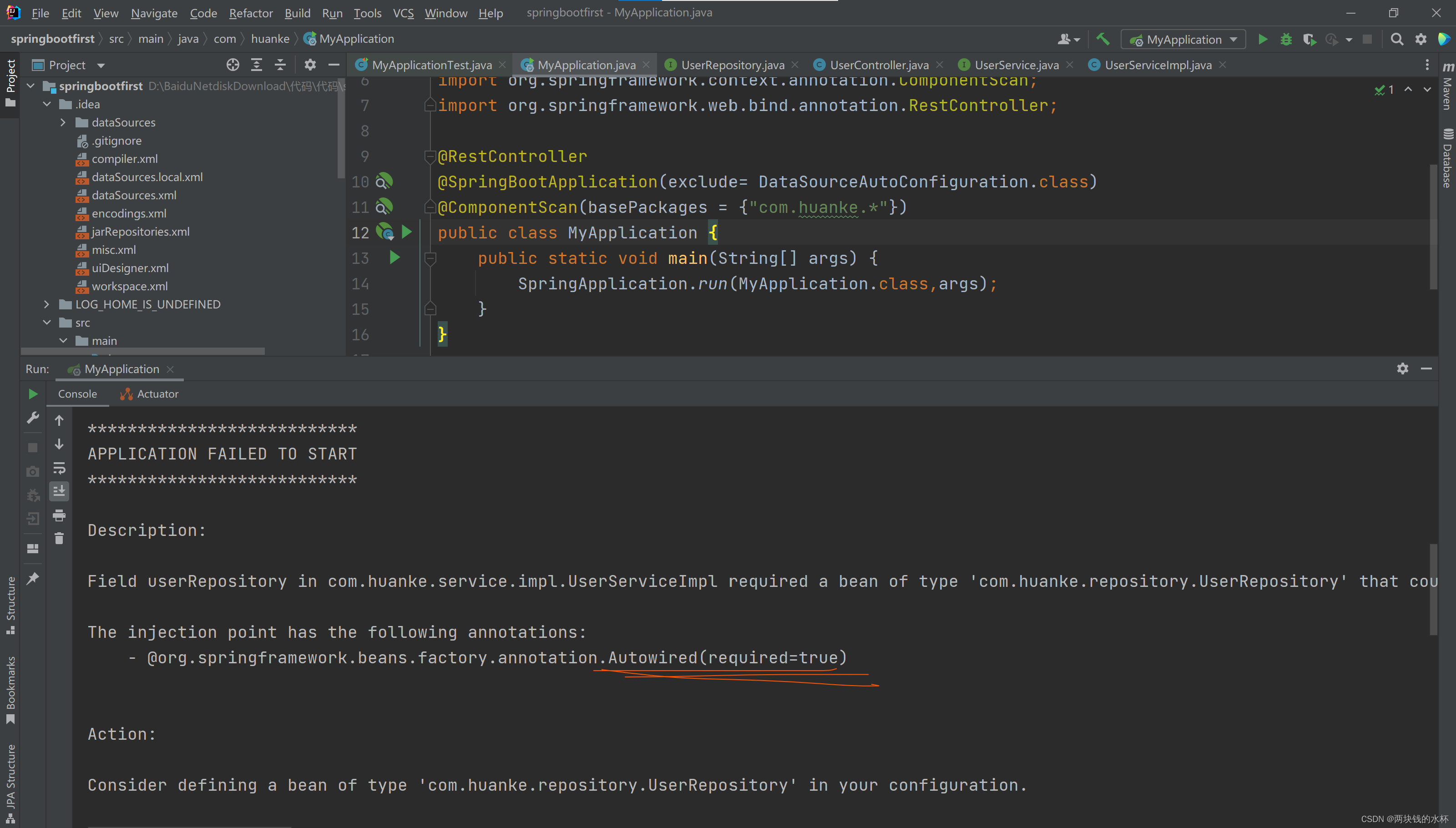This screenshot has width=1456, height=828.
Task: Clear console with trash icon
Action: click(59, 538)
